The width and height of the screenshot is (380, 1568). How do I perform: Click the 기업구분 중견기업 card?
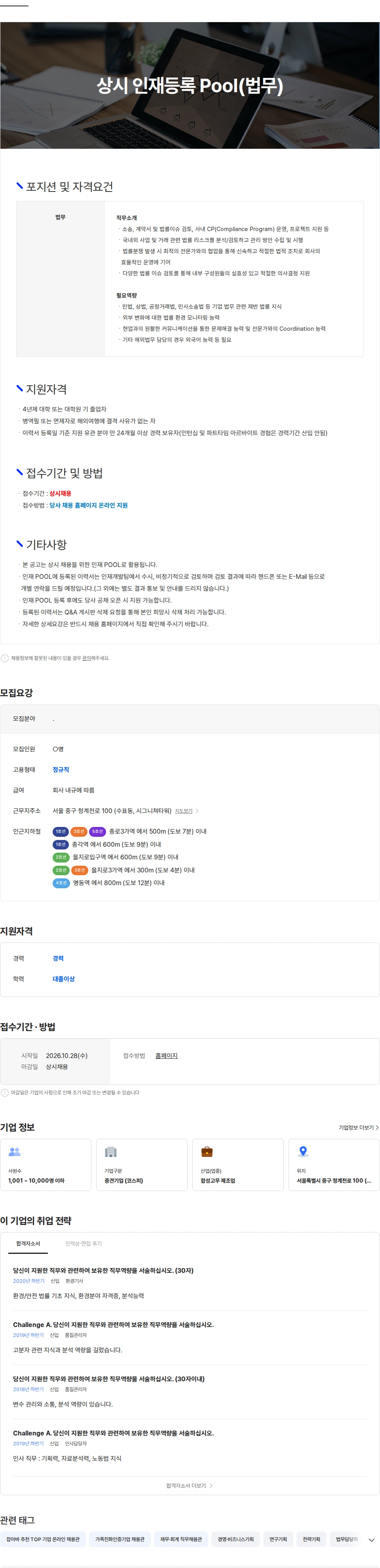click(142, 1164)
